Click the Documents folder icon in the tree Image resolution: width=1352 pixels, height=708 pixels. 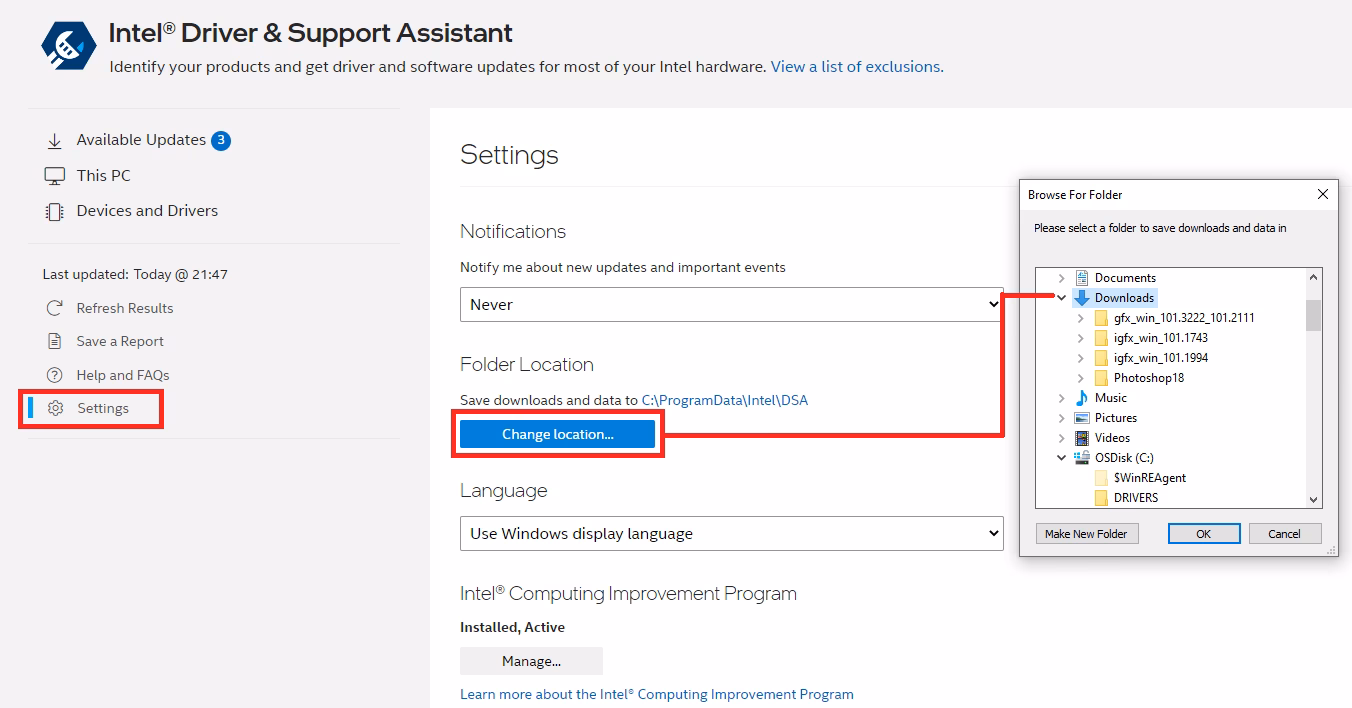click(1082, 278)
